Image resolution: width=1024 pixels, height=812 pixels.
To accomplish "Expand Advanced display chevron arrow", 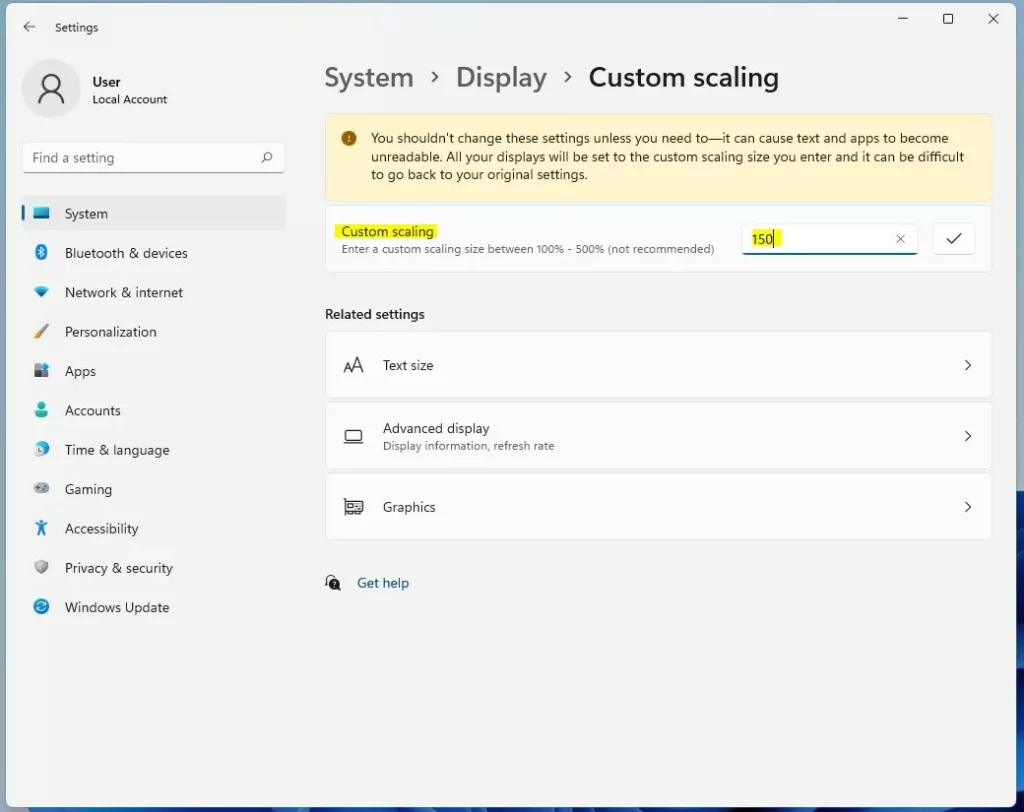I will point(968,436).
